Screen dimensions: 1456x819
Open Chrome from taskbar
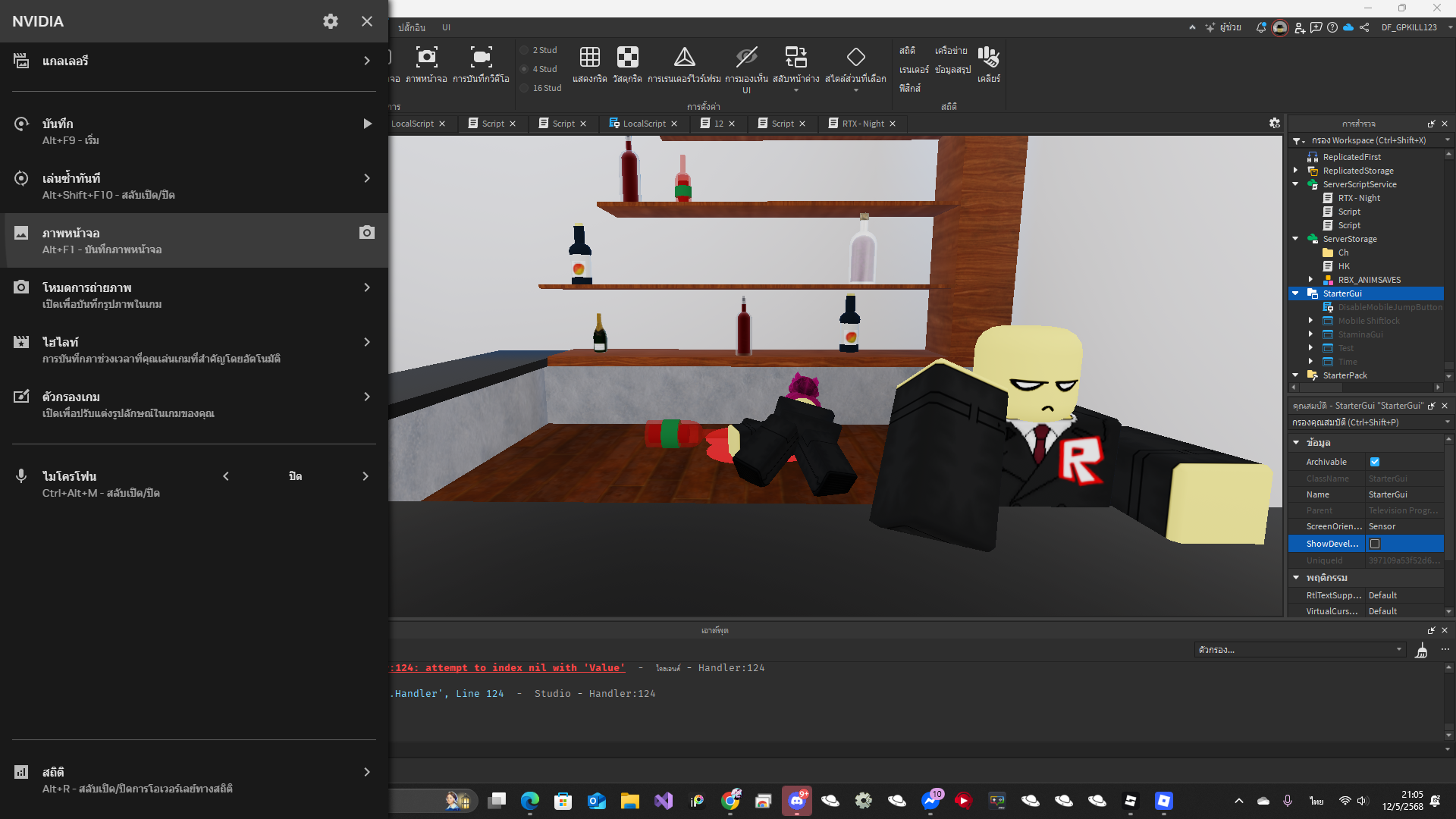click(730, 801)
